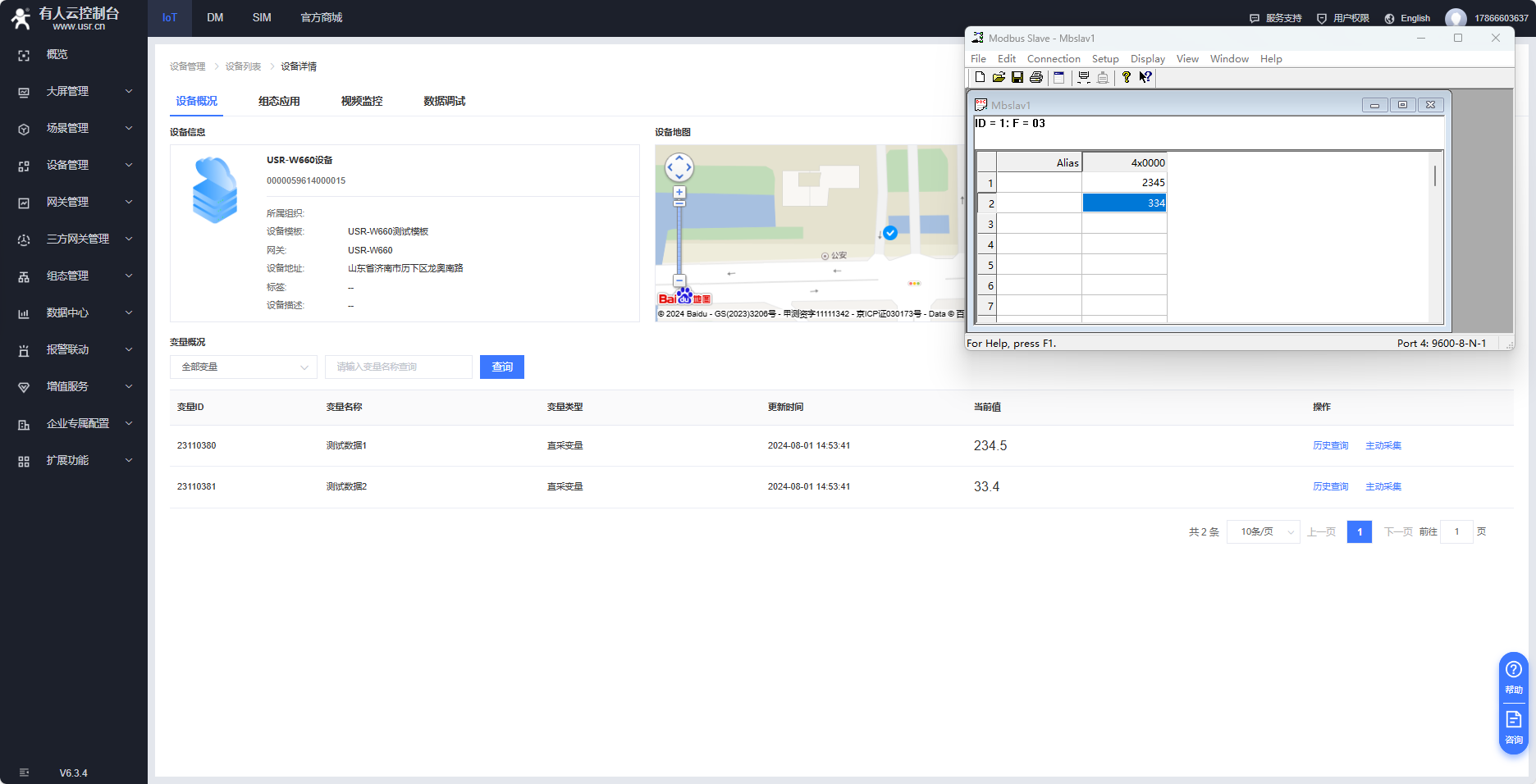Open the 全部变量 variable filter dropdown
Viewport: 1536px width, 784px height.
(x=243, y=367)
